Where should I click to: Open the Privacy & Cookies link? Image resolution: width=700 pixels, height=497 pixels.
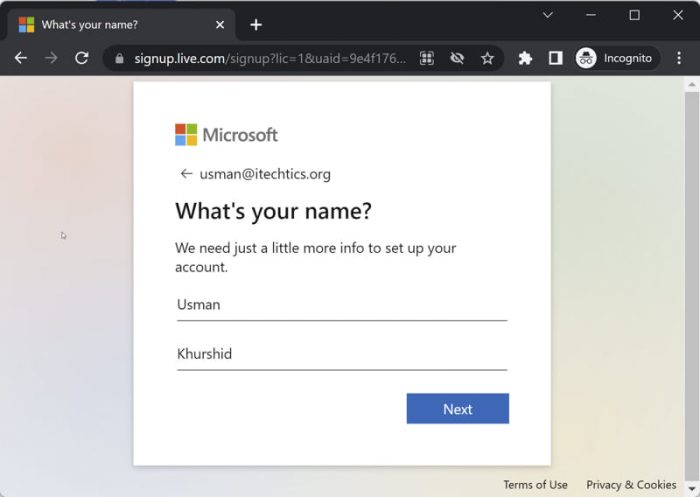[631, 484]
